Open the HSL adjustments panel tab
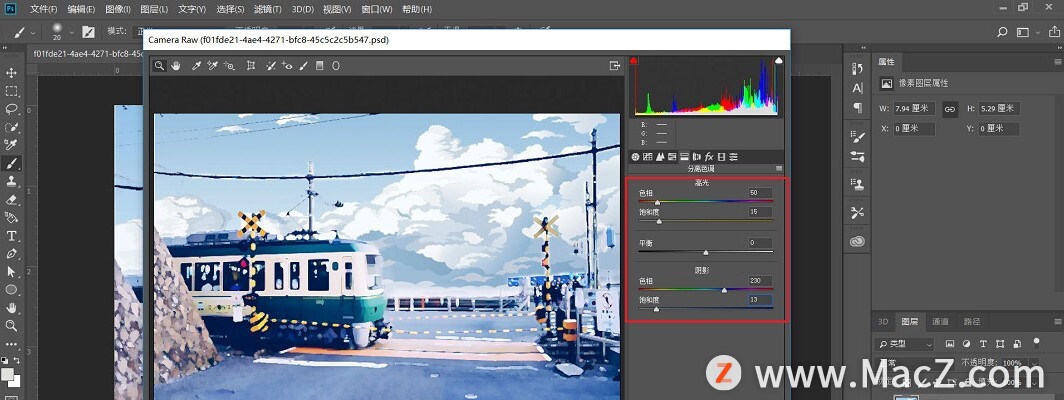Image resolution: width=1064 pixels, height=400 pixels. point(672,157)
